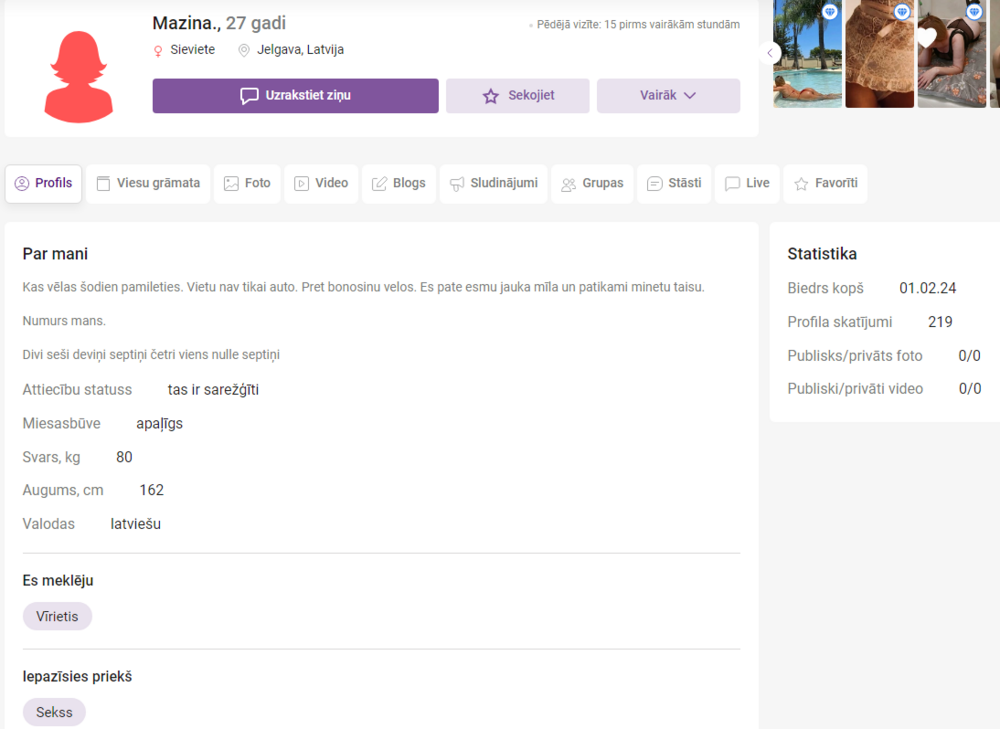
Task: Click the Sekojiet follow button
Action: (517, 96)
